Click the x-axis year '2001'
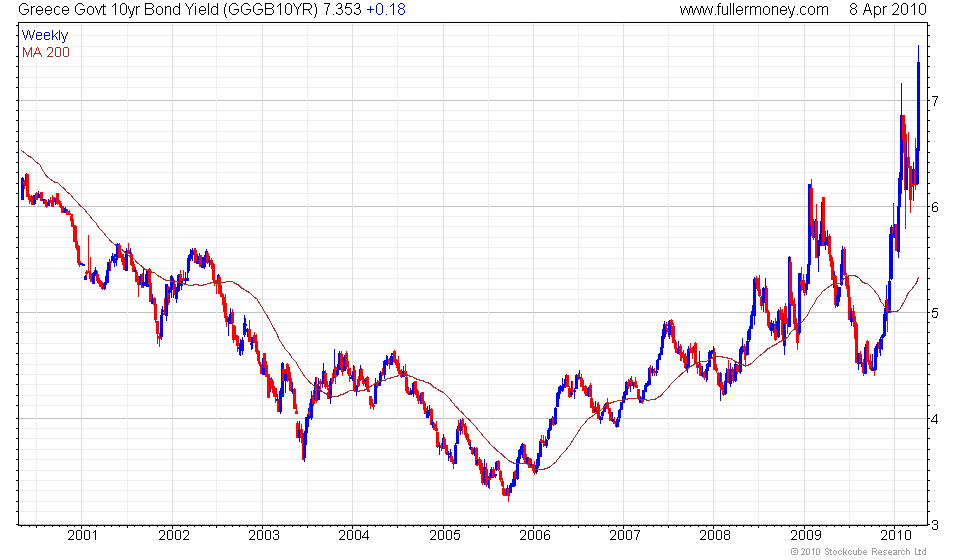The width and height of the screenshot is (980, 560). point(82,536)
